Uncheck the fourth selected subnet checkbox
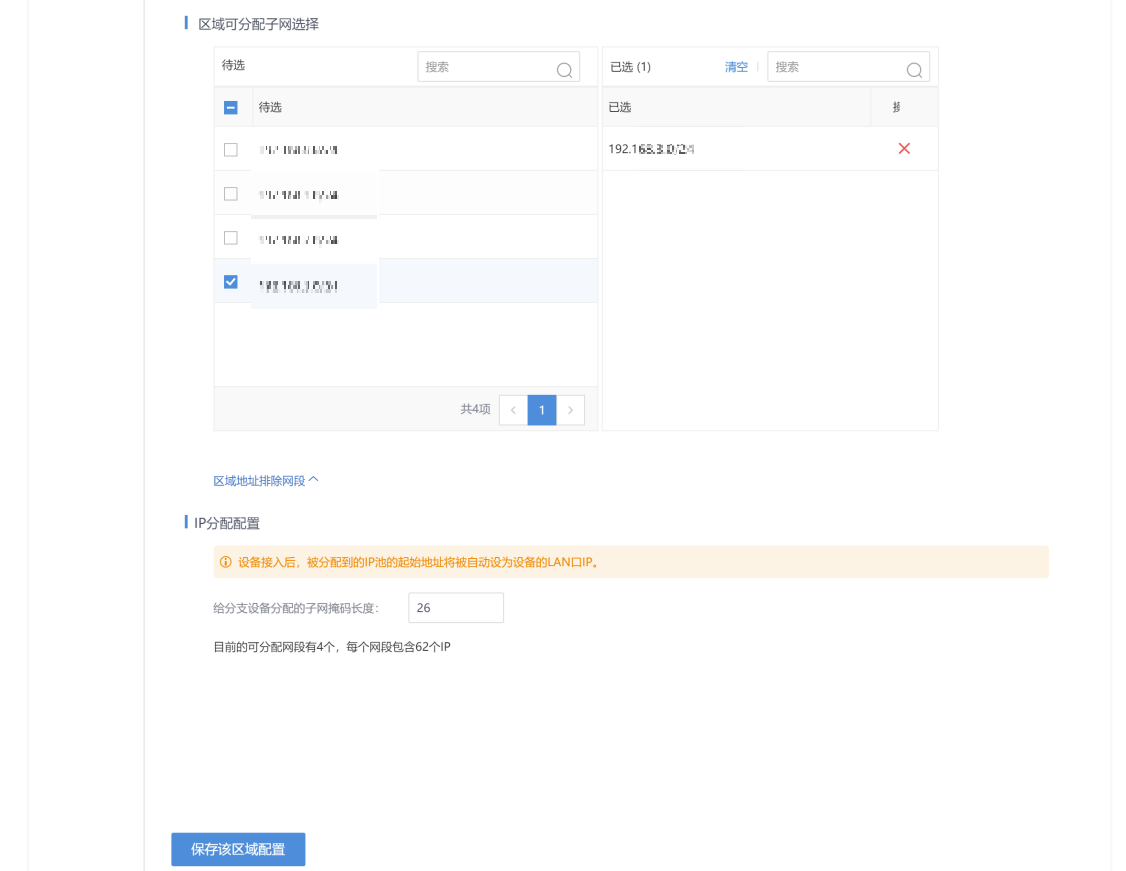The image size is (1126, 871). point(231,282)
